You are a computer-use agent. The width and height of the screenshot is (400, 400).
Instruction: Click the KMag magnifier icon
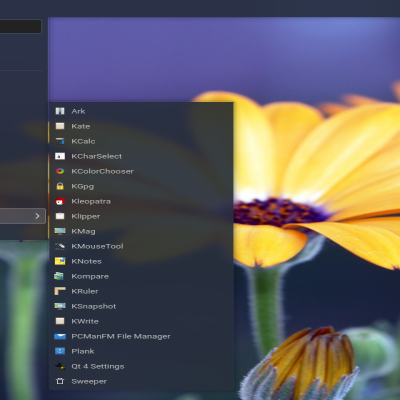[x=60, y=231]
